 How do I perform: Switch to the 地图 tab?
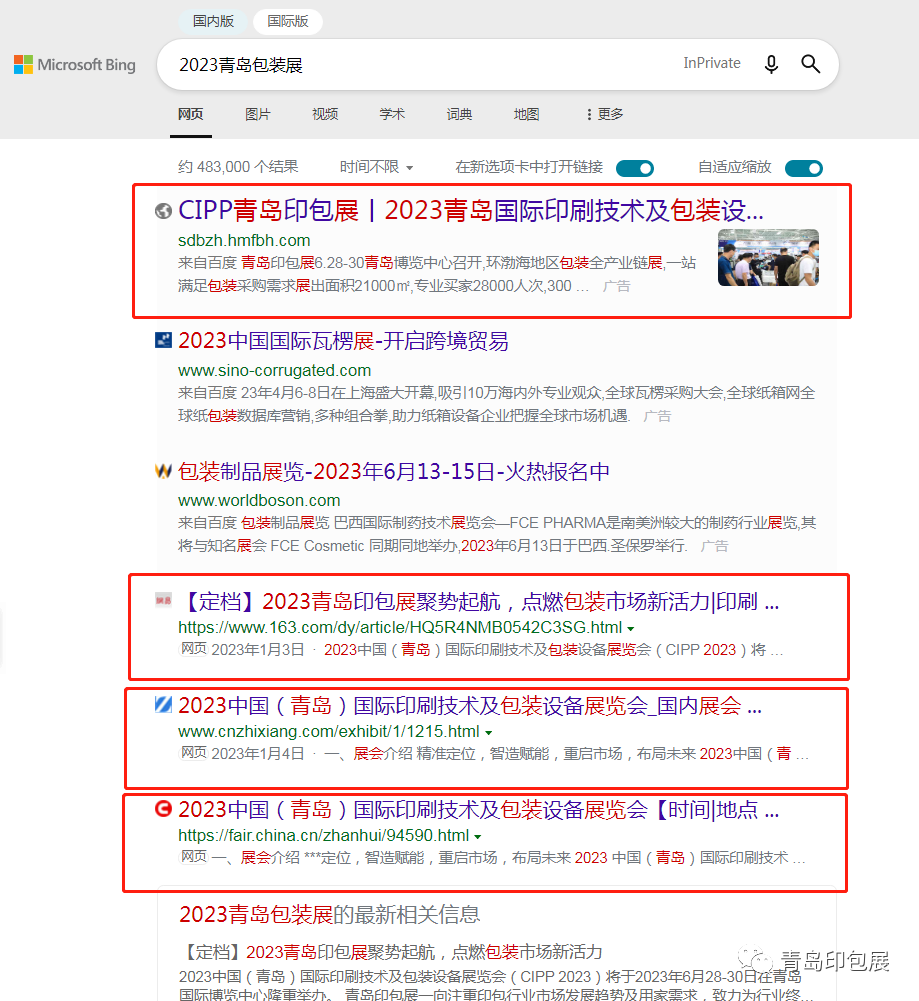527,114
